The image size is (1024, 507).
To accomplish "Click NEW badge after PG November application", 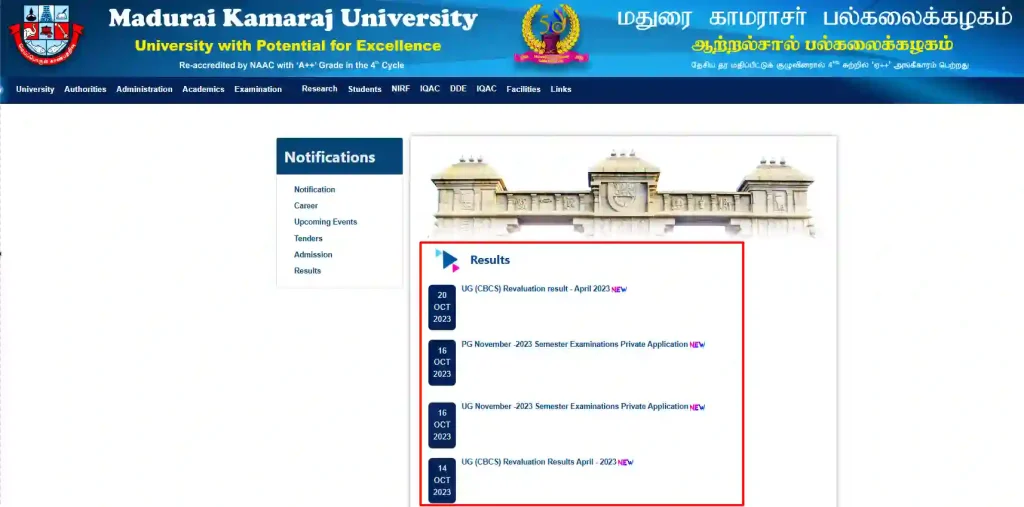I will (697, 345).
